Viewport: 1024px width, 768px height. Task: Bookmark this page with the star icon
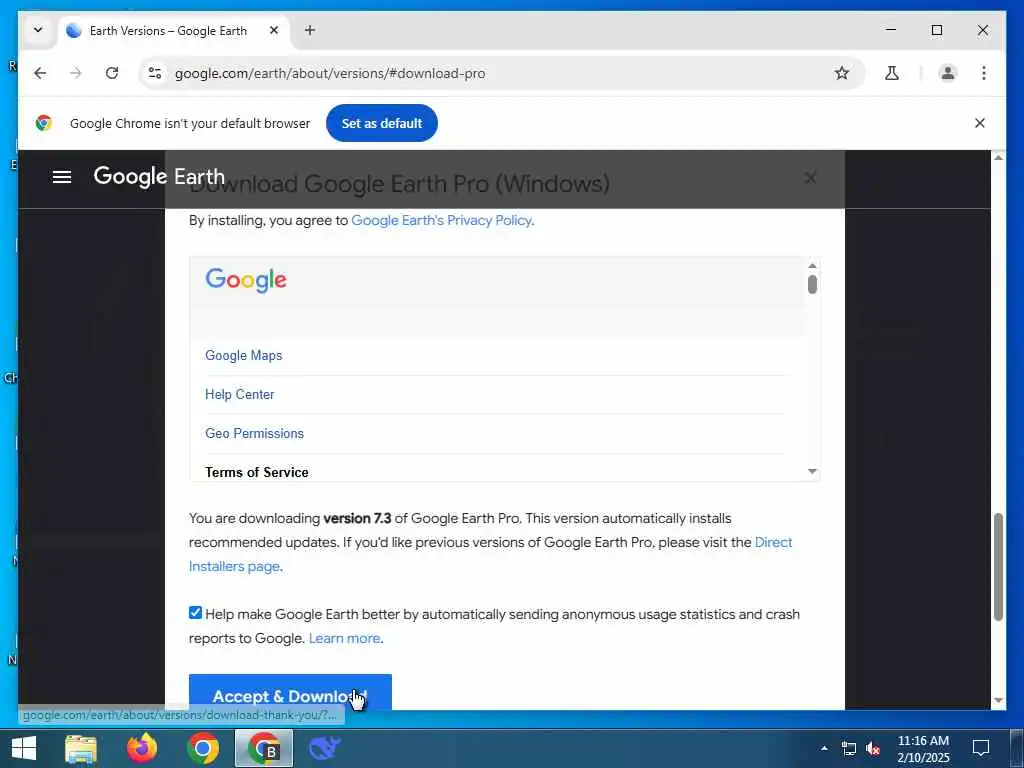point(842,73)
